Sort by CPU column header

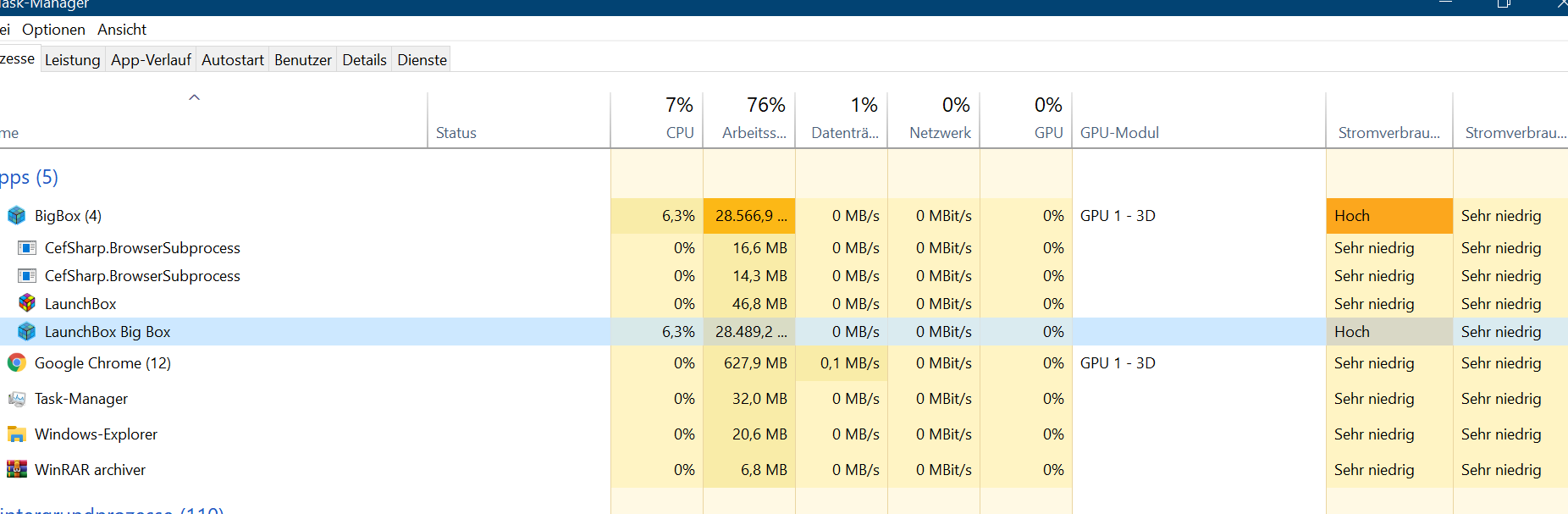tap(657, 120)
